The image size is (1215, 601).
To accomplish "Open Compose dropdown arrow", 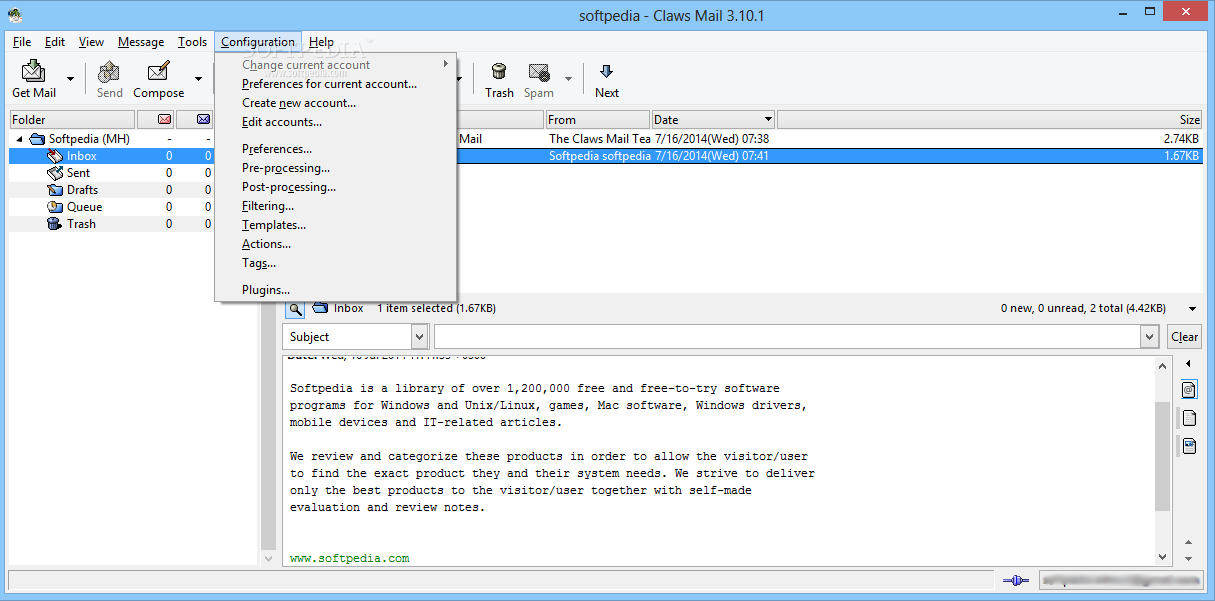I will click(x=198, y=79).
